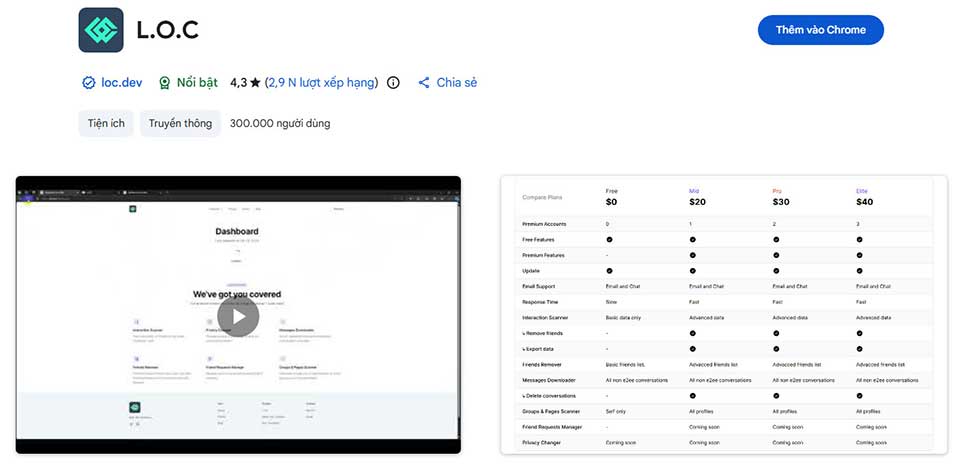Viewport: 960px width, 466px height.
Task: Click the Dashboard heading in video preview
Action: [237, 231]
